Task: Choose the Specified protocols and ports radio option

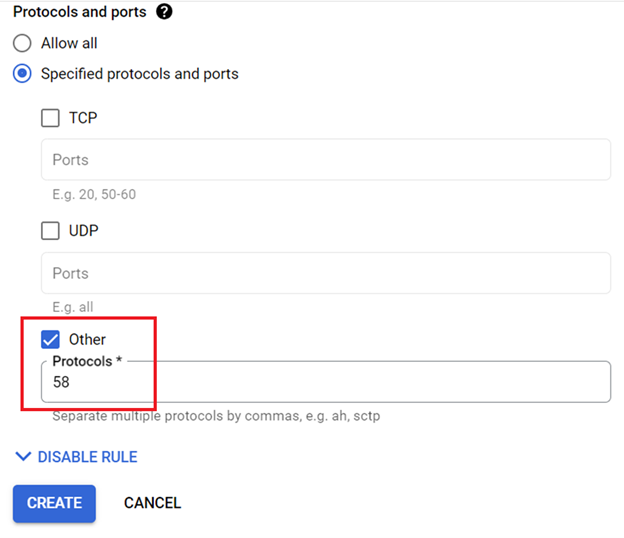Action: [22, 74]
